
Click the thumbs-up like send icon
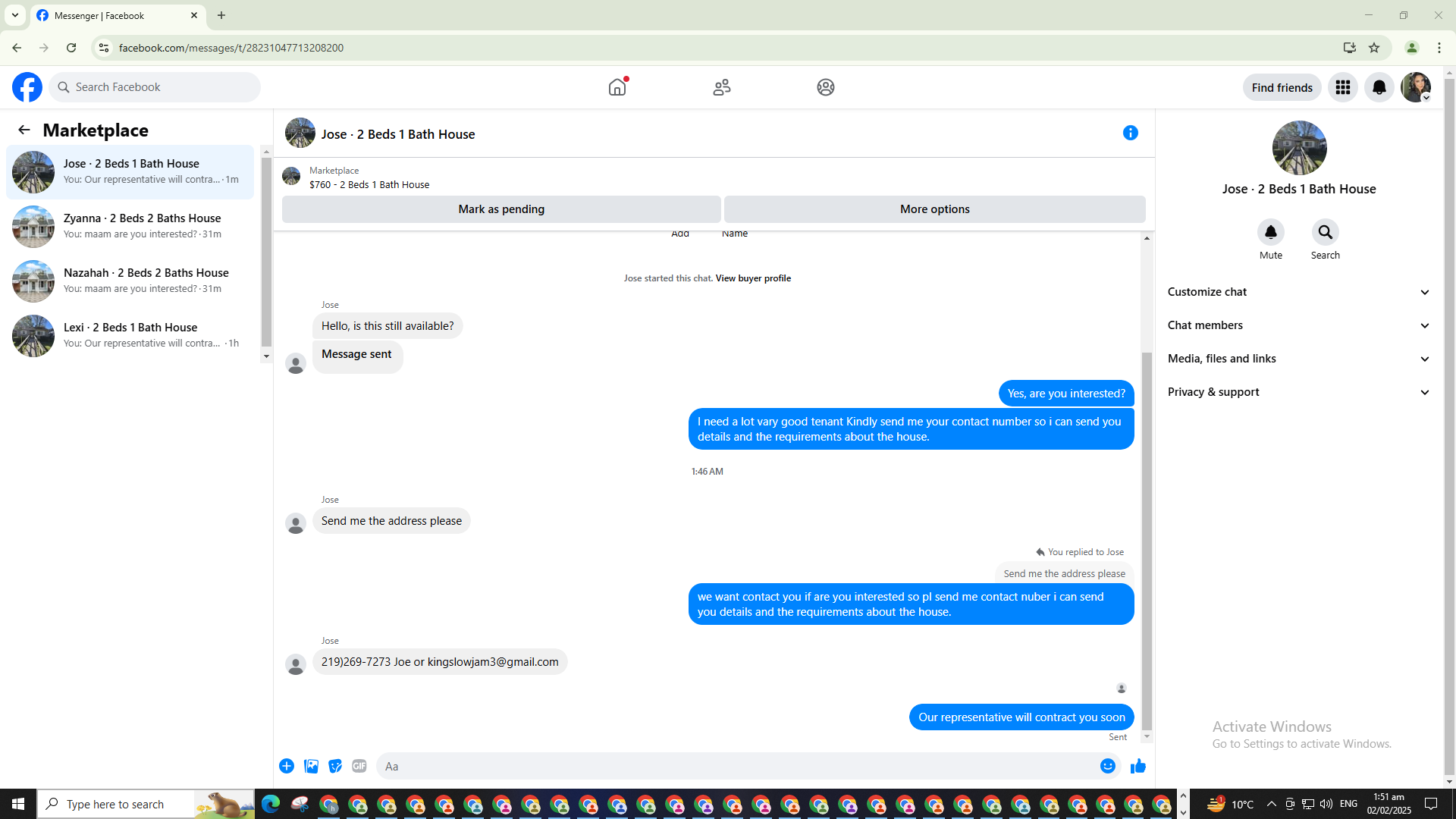coord(1137,766)
